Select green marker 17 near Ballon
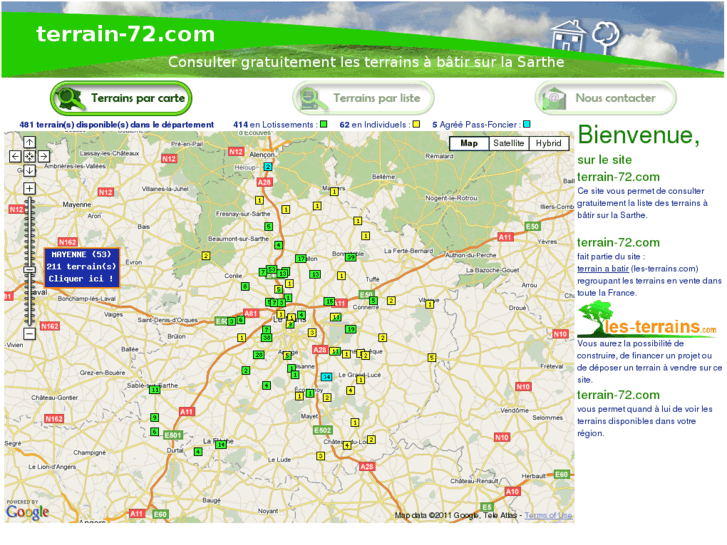The height and width of the screenshot is (545, 727). coord(301,258)
